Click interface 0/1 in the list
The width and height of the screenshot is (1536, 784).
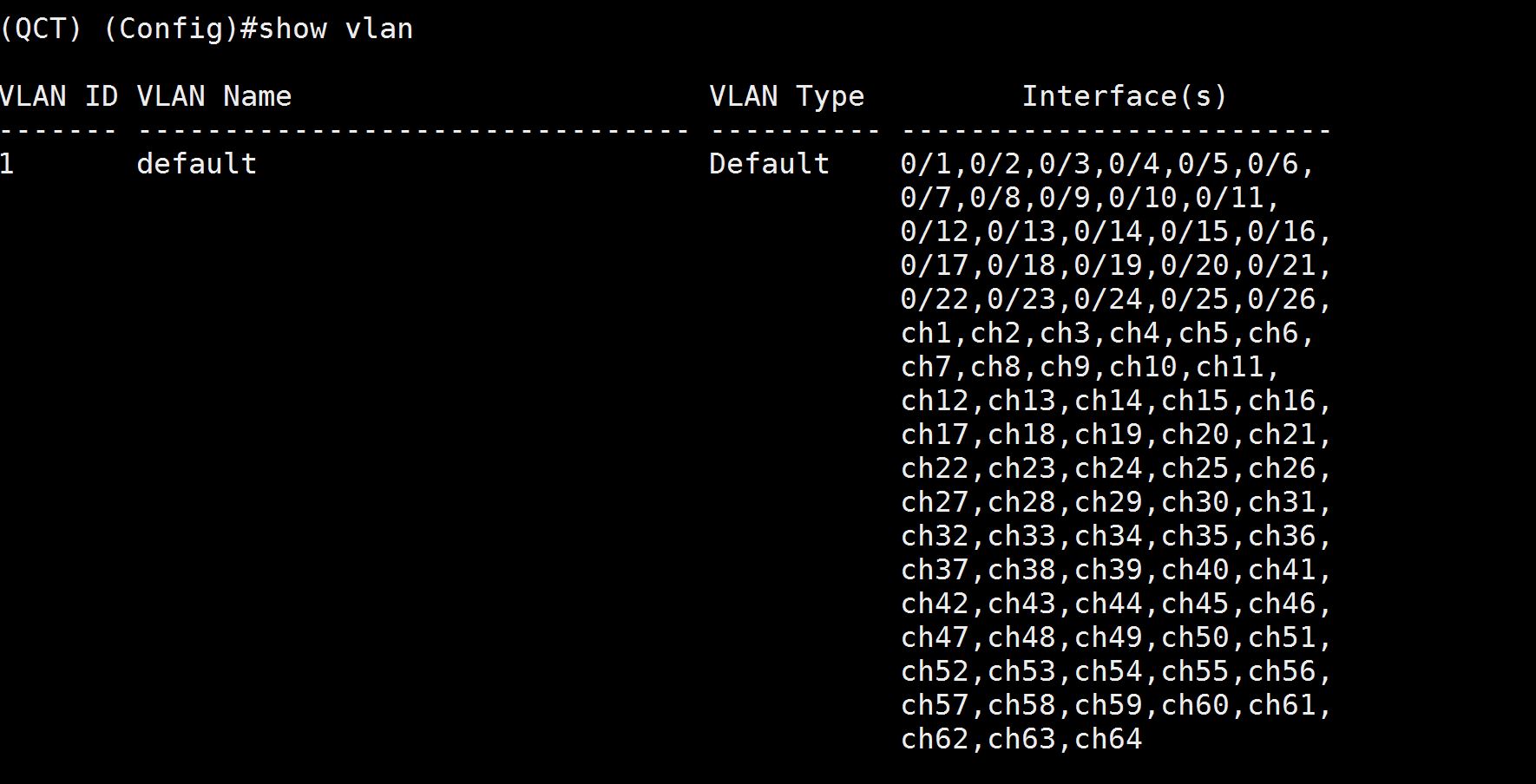[x=926, y=164]
